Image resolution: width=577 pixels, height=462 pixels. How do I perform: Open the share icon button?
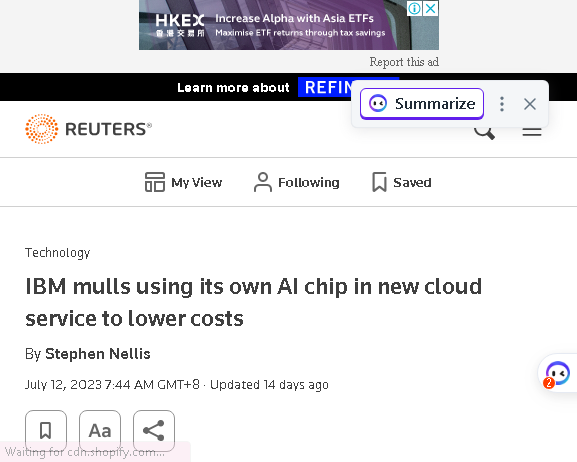[154, 430]
